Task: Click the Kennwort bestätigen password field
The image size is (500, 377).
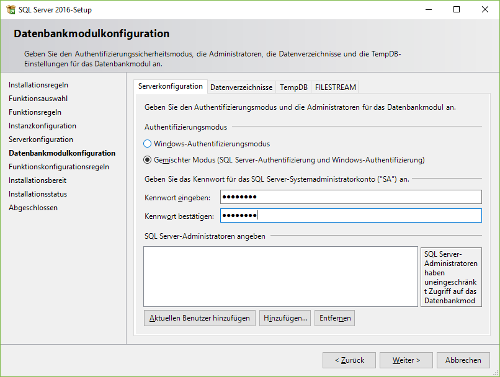Action: (x=351, y=216)
